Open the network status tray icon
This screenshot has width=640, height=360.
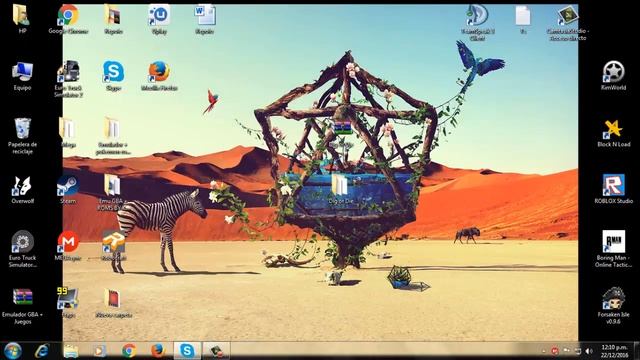tap(578, 351)
